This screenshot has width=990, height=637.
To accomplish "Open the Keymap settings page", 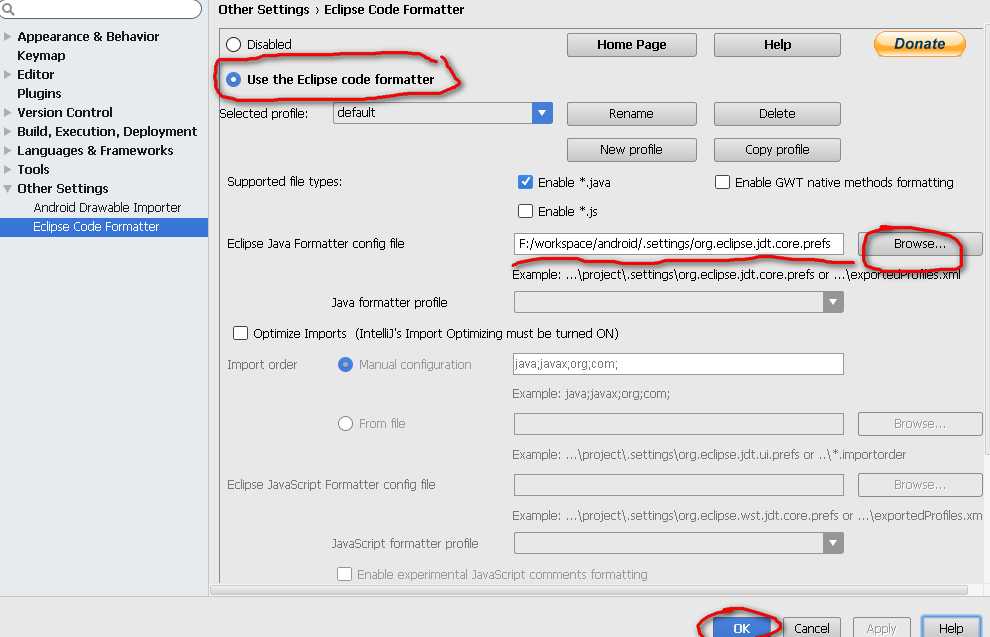I will (41, 56).
